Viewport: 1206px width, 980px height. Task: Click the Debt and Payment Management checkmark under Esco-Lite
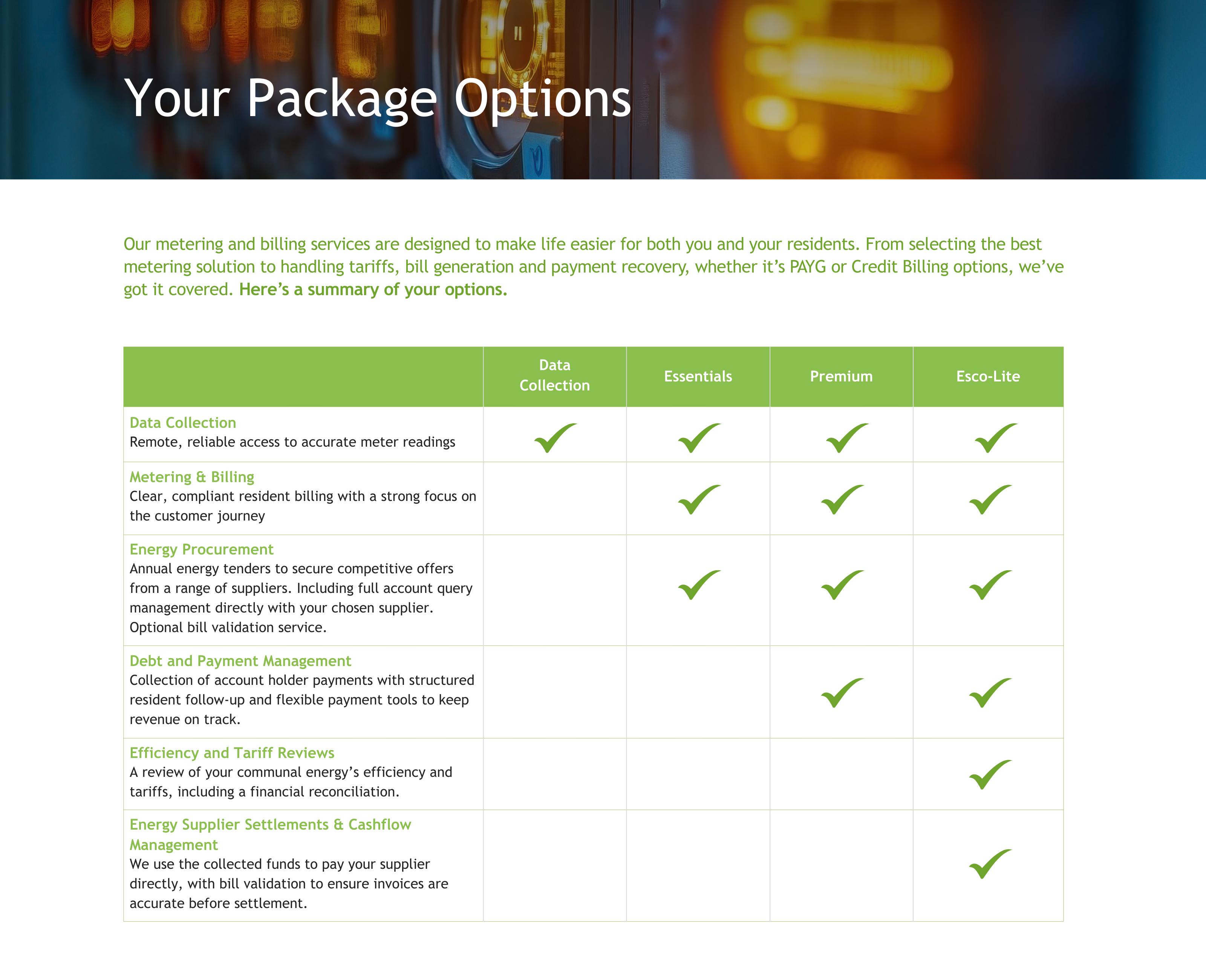pos(990,693)
